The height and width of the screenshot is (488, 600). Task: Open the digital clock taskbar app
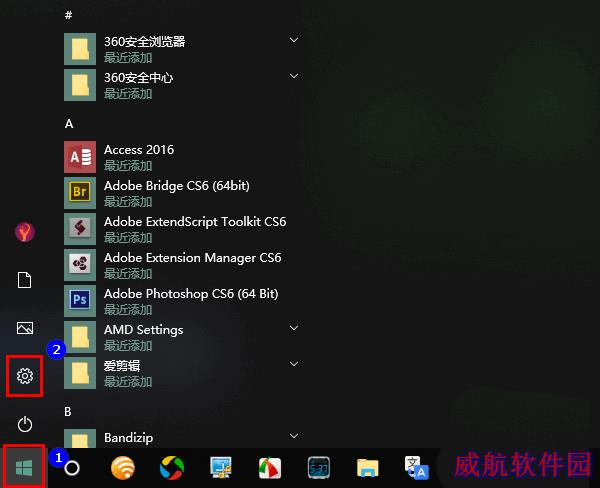(x=319, y=468)
